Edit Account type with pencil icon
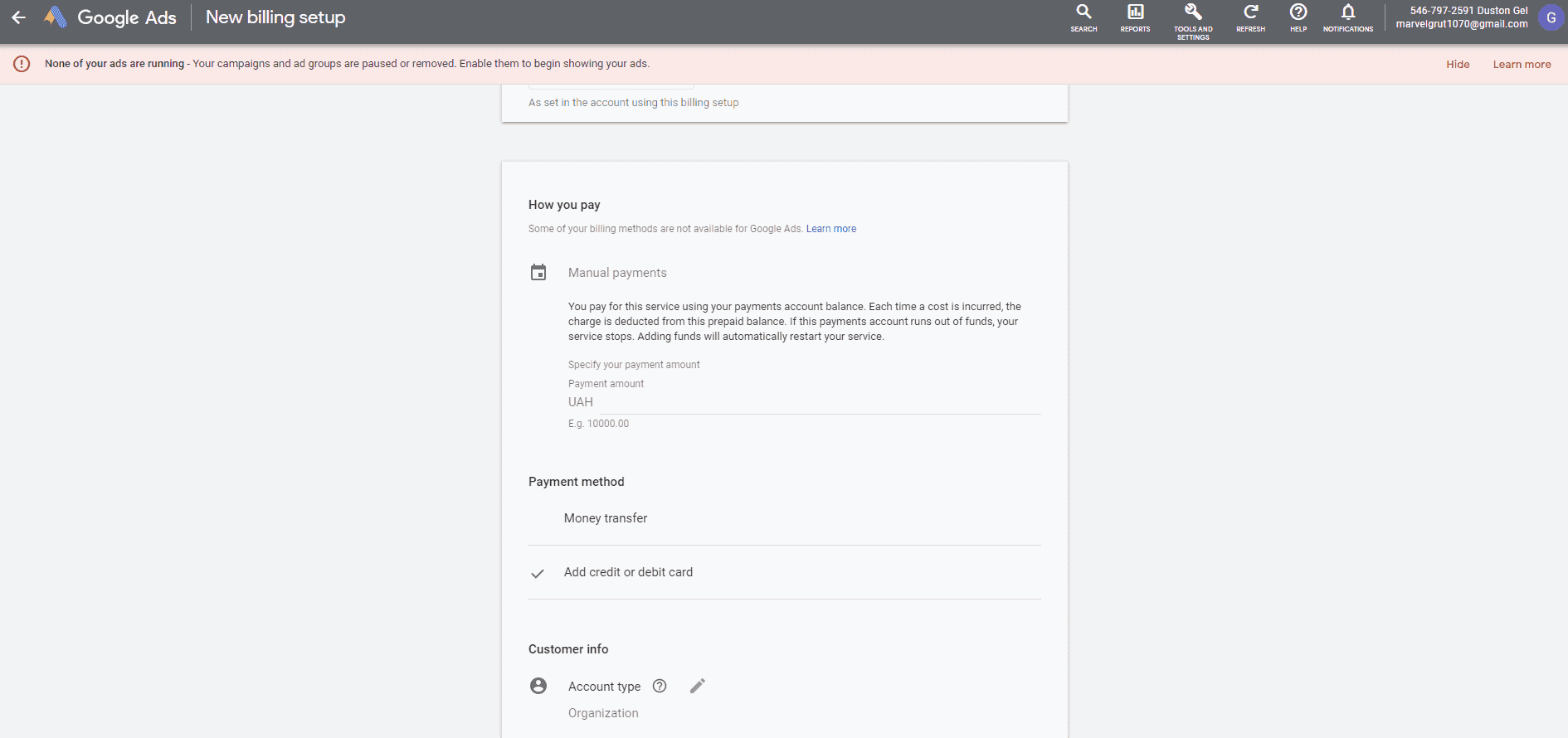 698,686
